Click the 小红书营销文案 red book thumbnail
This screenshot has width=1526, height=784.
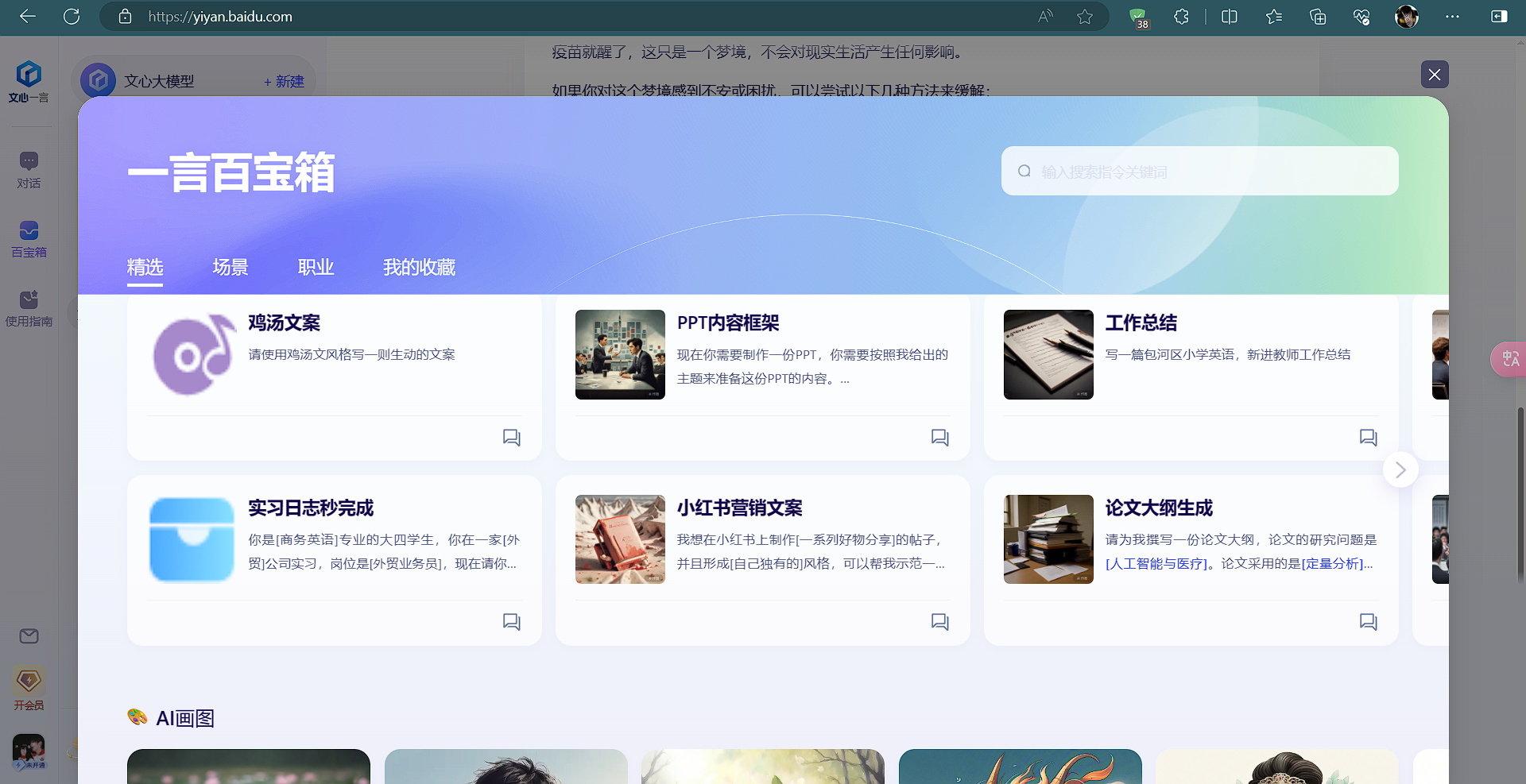click(620, 539)
